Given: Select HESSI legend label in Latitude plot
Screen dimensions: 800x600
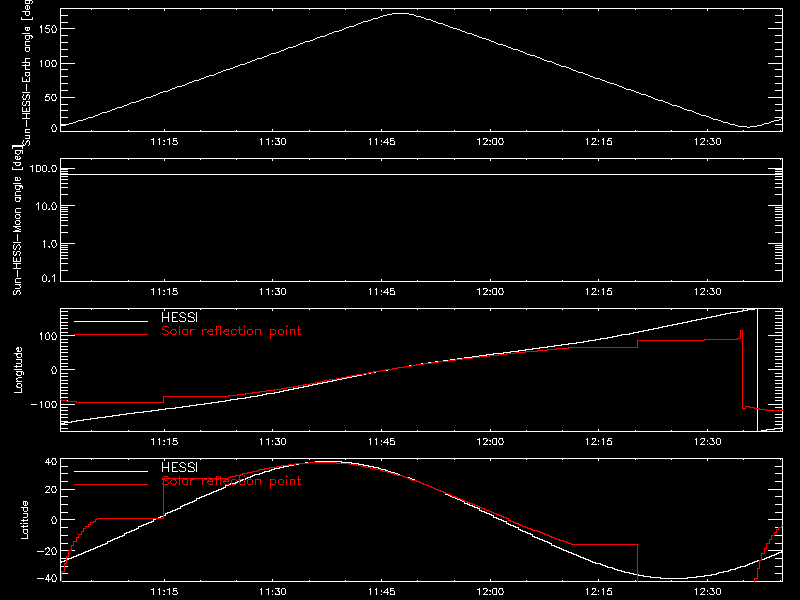Looking at the screenshot, I should (x=179, y=467).
